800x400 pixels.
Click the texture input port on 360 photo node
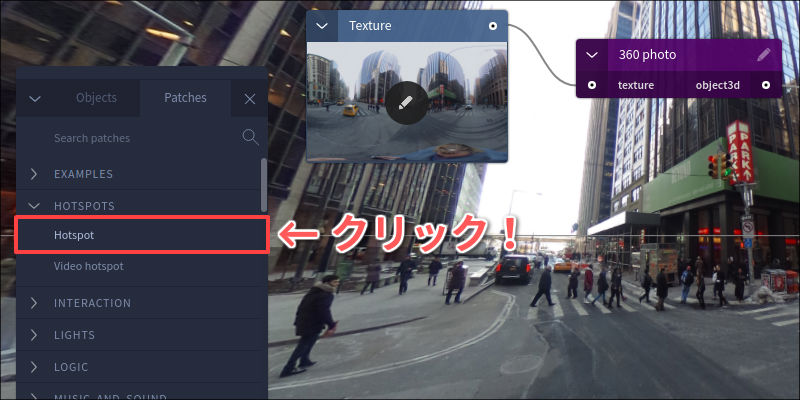click(x=592, y=85)
